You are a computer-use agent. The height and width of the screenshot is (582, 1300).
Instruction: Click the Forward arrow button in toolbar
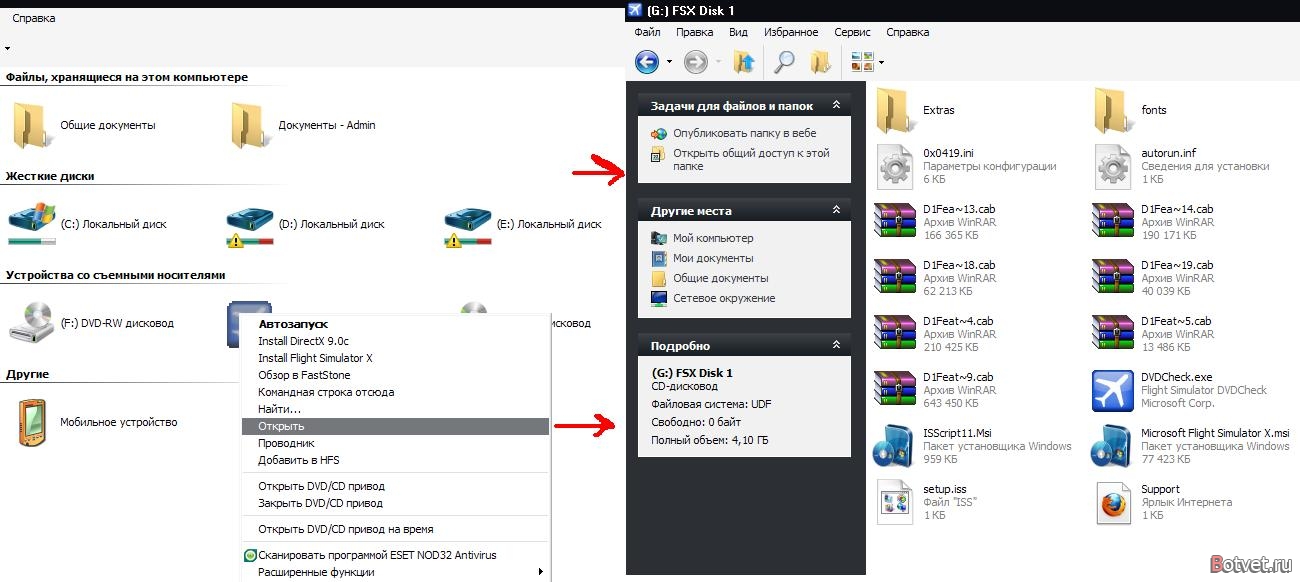coord(696,62)
